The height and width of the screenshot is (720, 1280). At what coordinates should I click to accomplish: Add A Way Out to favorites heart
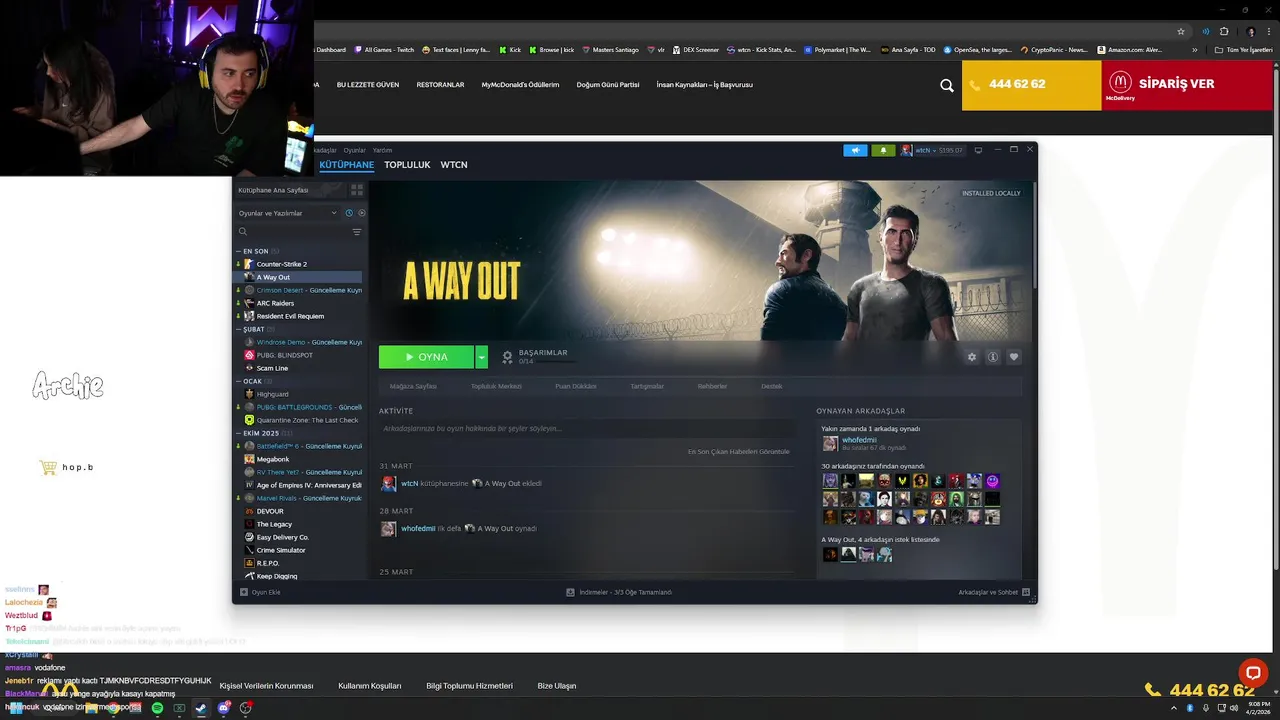[1014, 357]
